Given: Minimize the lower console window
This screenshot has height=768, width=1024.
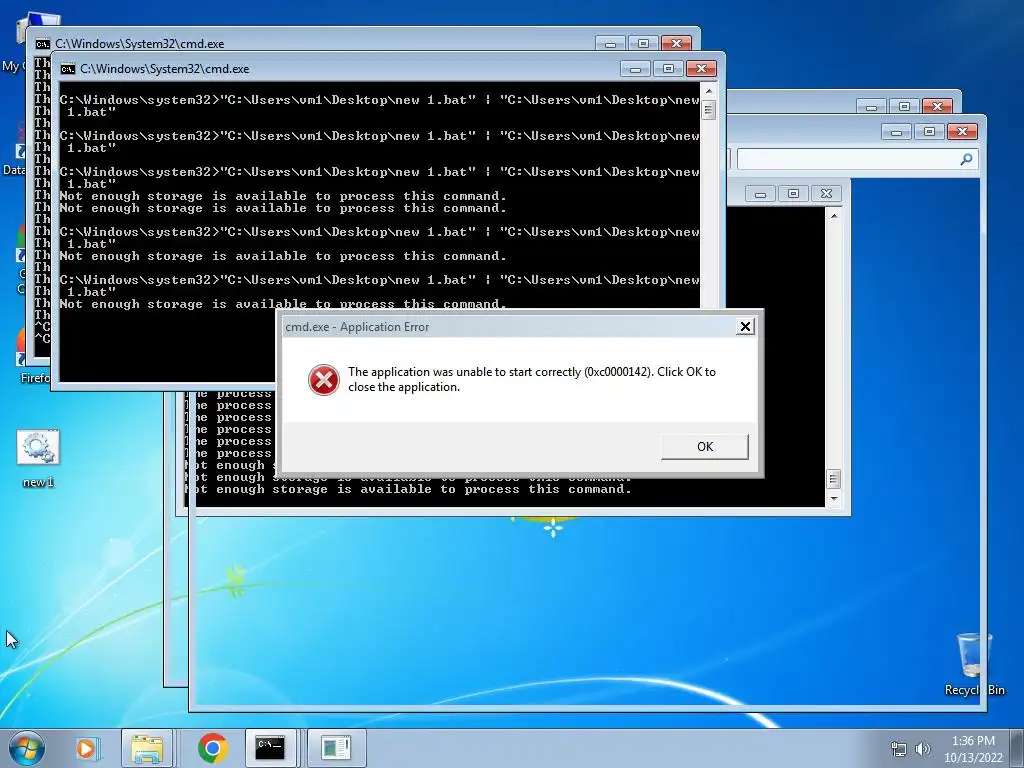Looking at the screenshot, I should coord(760,194).
